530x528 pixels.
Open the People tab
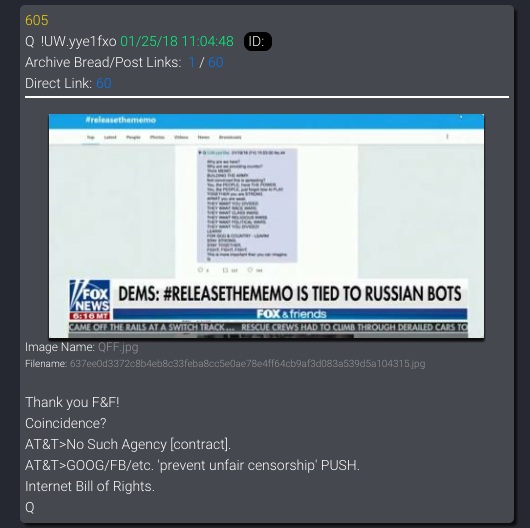point(133,137)
